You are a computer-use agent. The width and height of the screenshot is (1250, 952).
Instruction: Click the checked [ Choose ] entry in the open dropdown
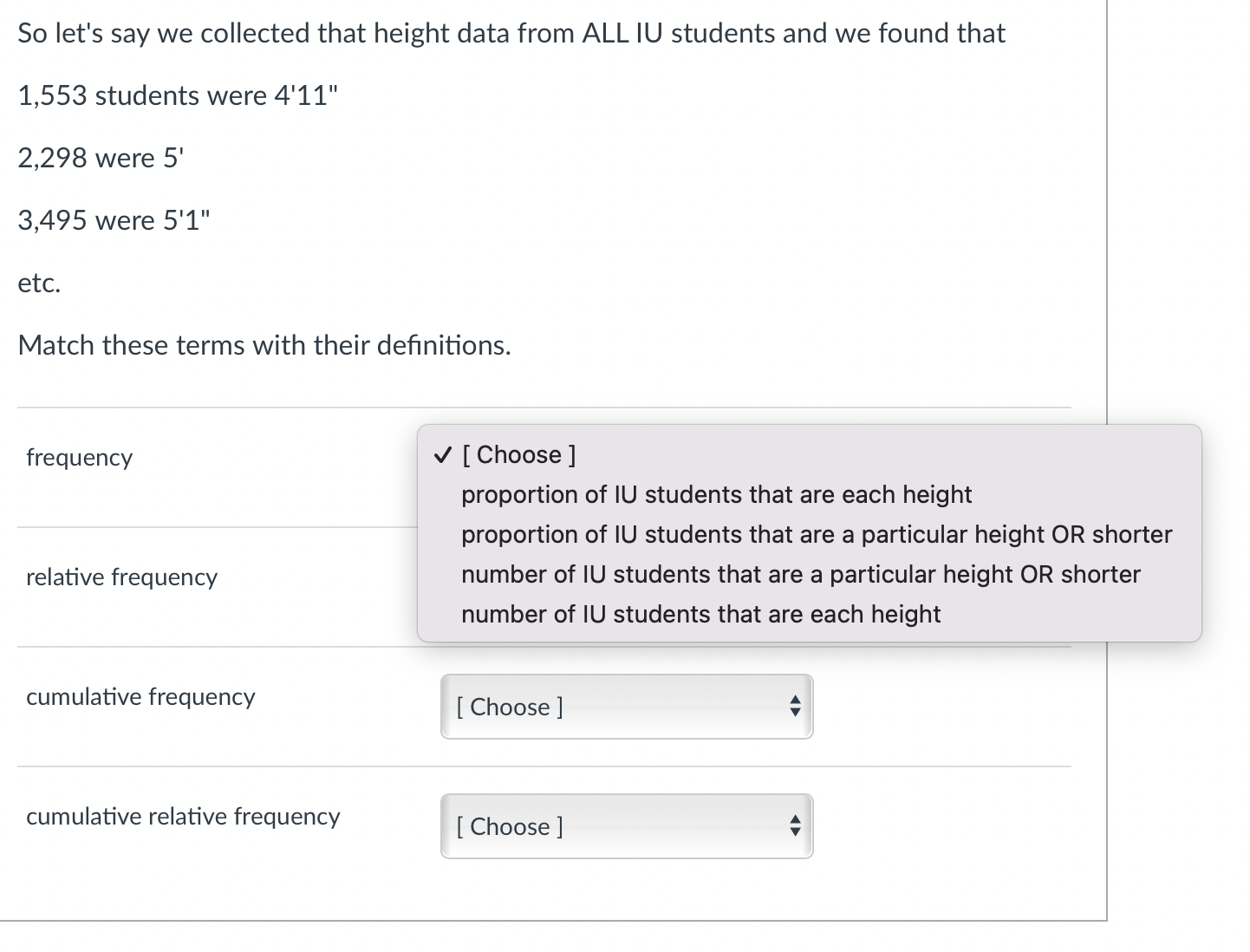[518, 454]
